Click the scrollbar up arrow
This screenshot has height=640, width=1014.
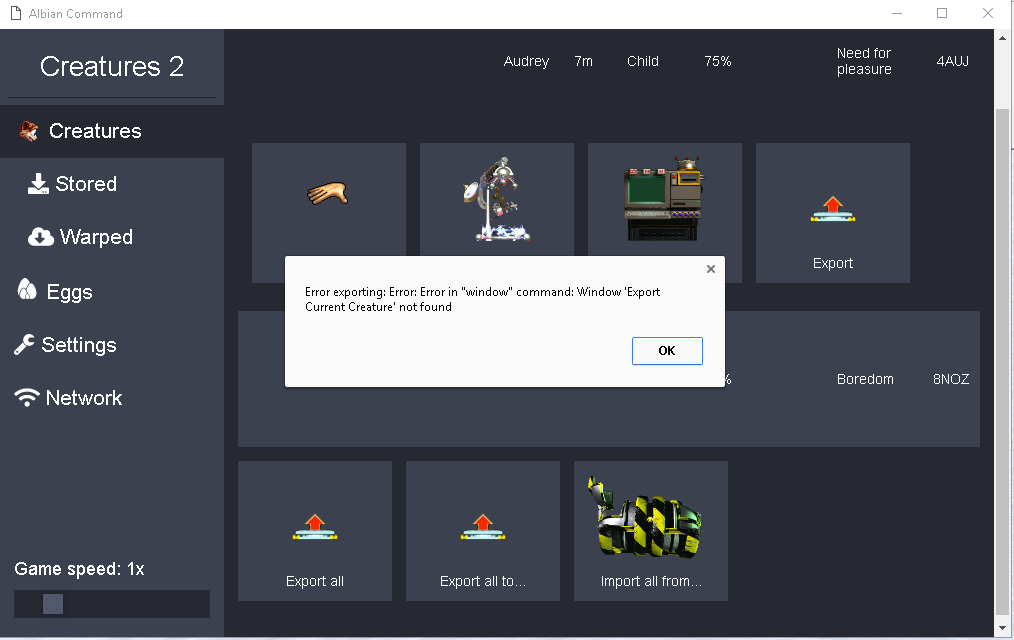[1002, 37]
